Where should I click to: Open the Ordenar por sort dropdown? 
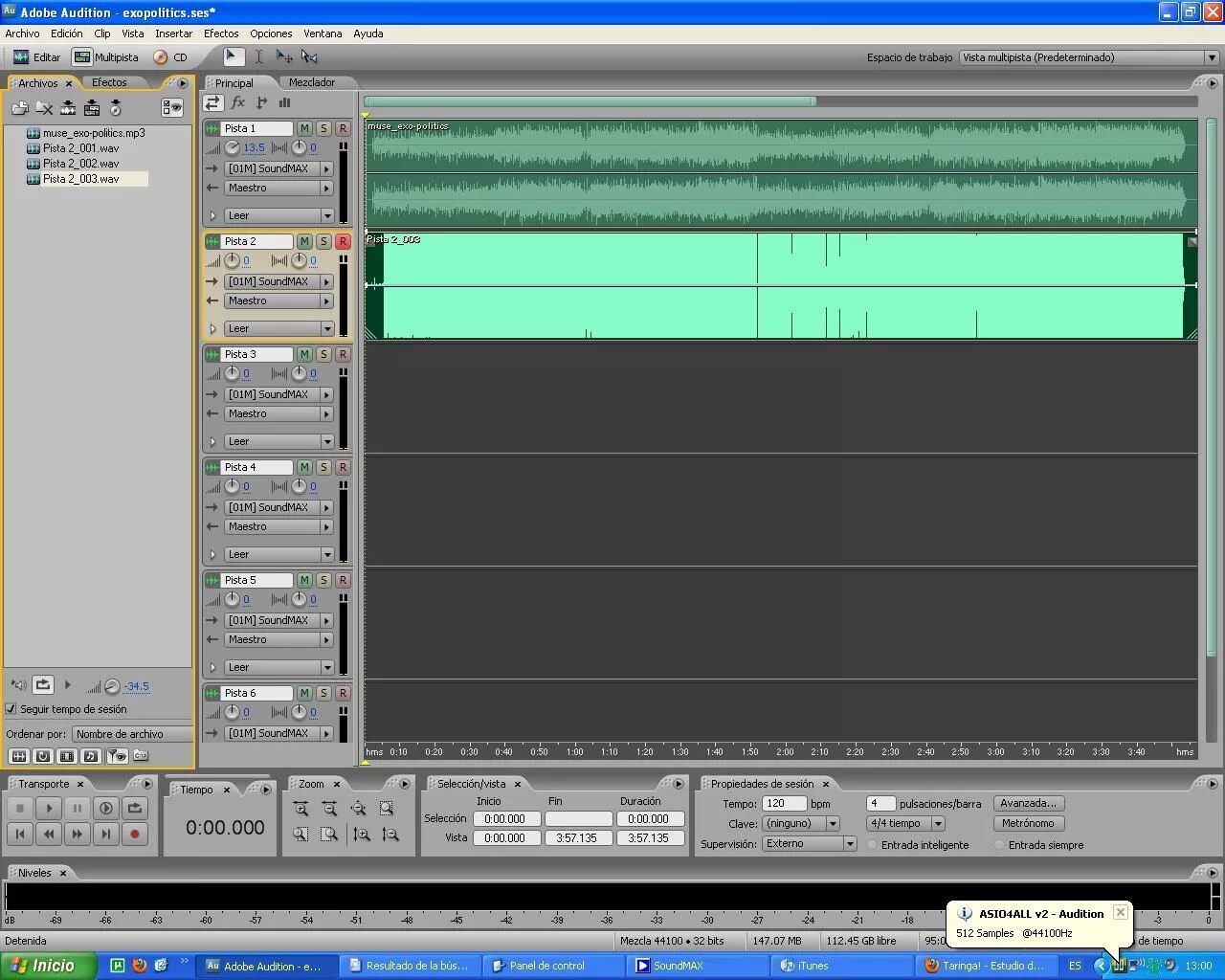click(132, 733)
